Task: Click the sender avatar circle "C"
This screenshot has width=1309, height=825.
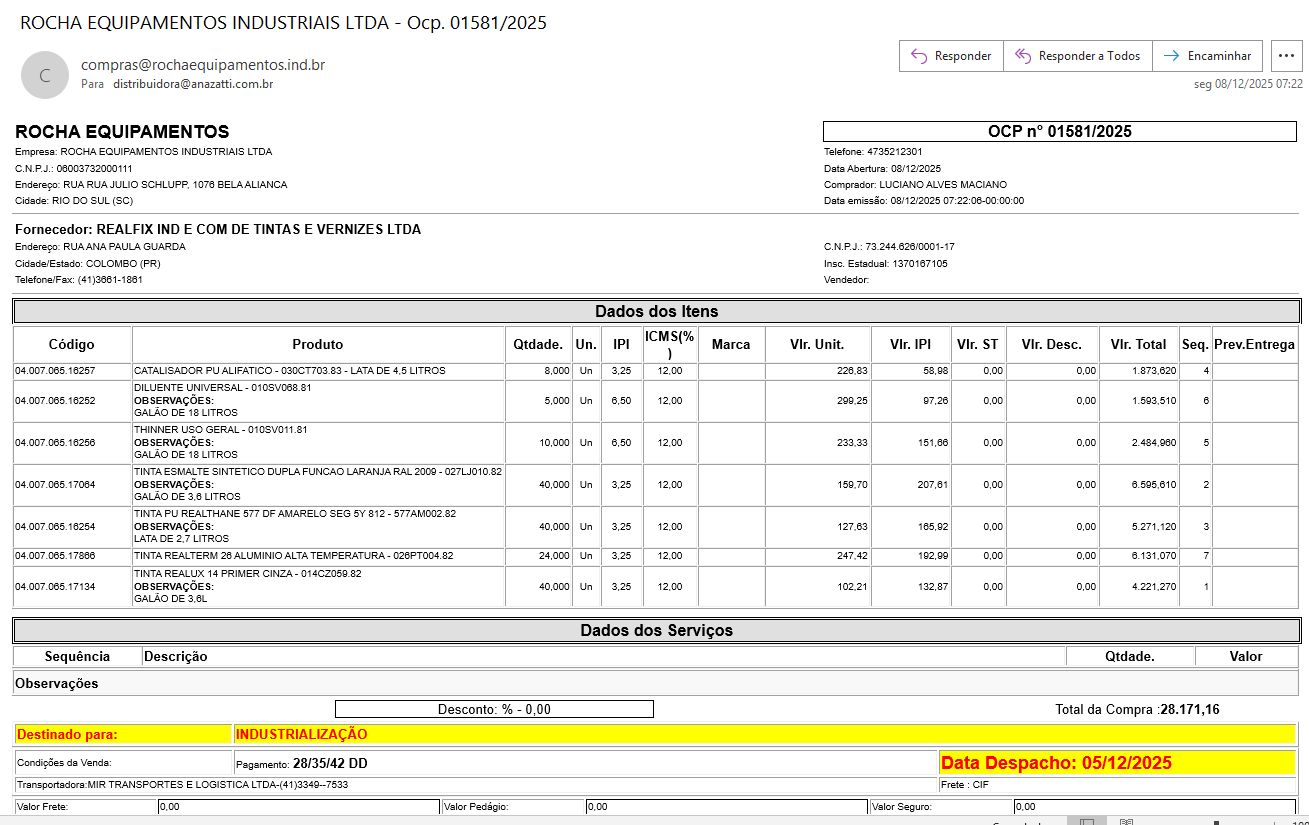Action: [45, 75]
